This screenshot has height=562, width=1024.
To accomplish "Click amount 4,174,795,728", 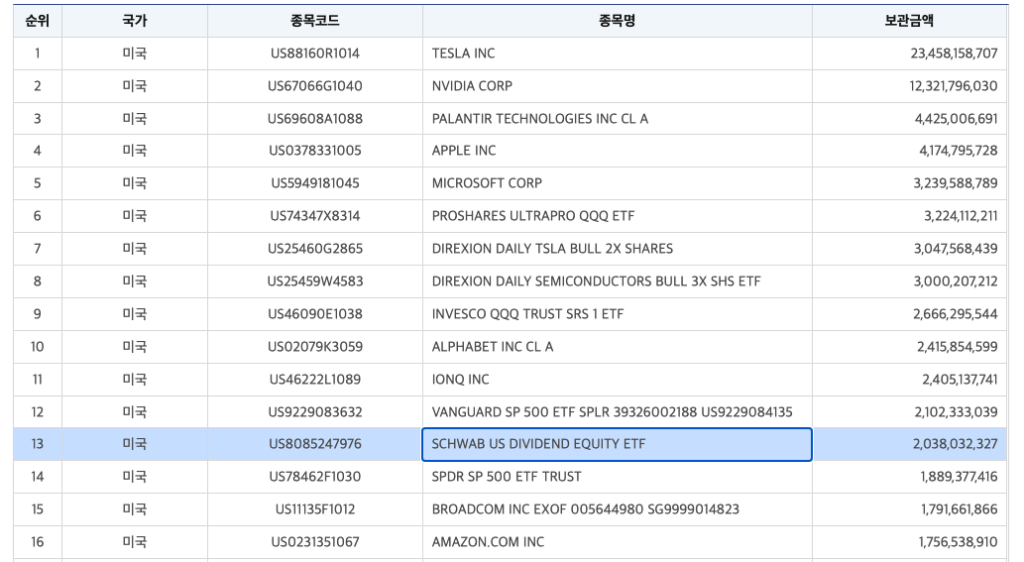I will coord(958,151).
